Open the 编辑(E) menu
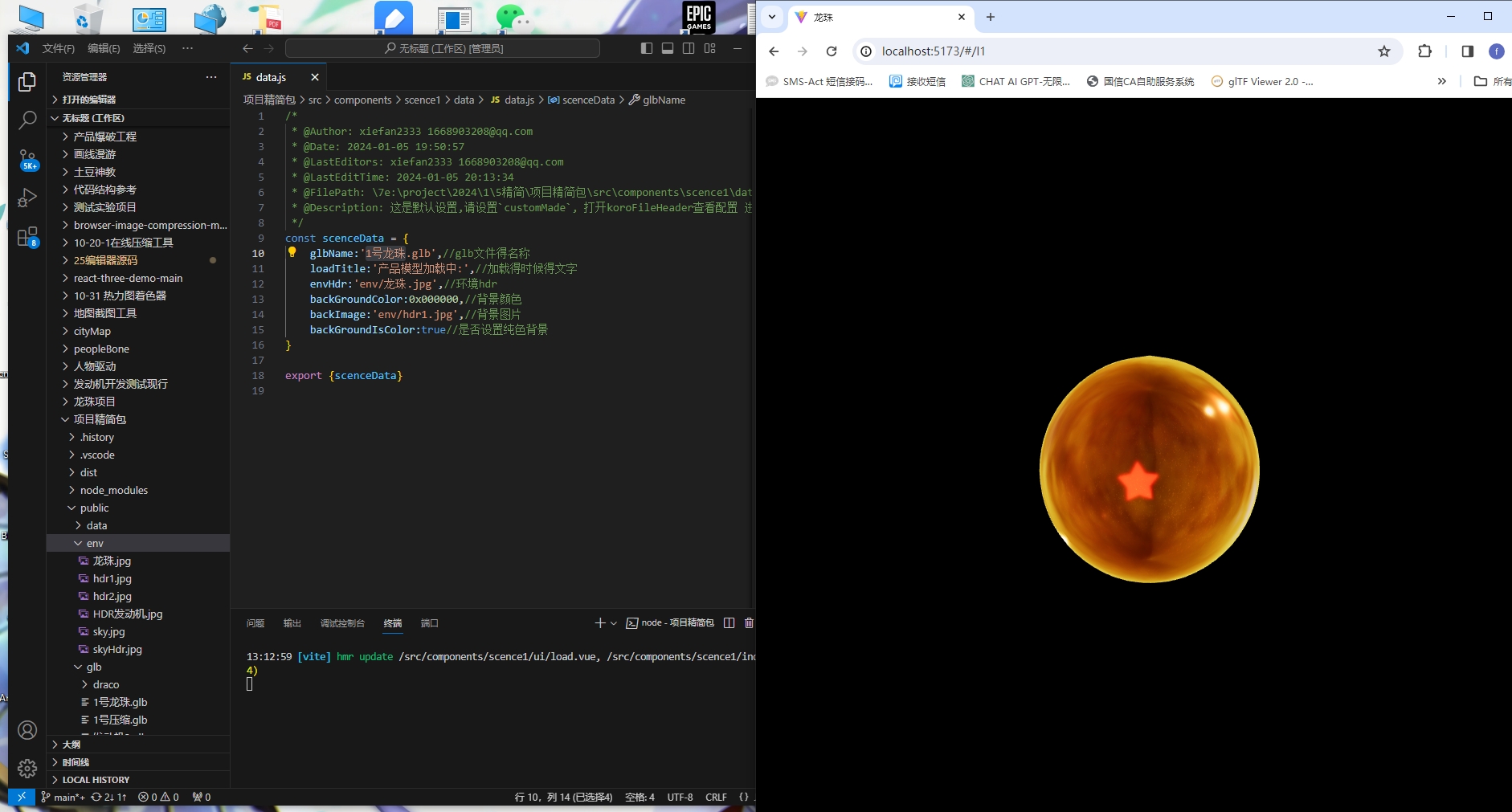Screen dimensions: 1512x812 (x=104, y=48)
